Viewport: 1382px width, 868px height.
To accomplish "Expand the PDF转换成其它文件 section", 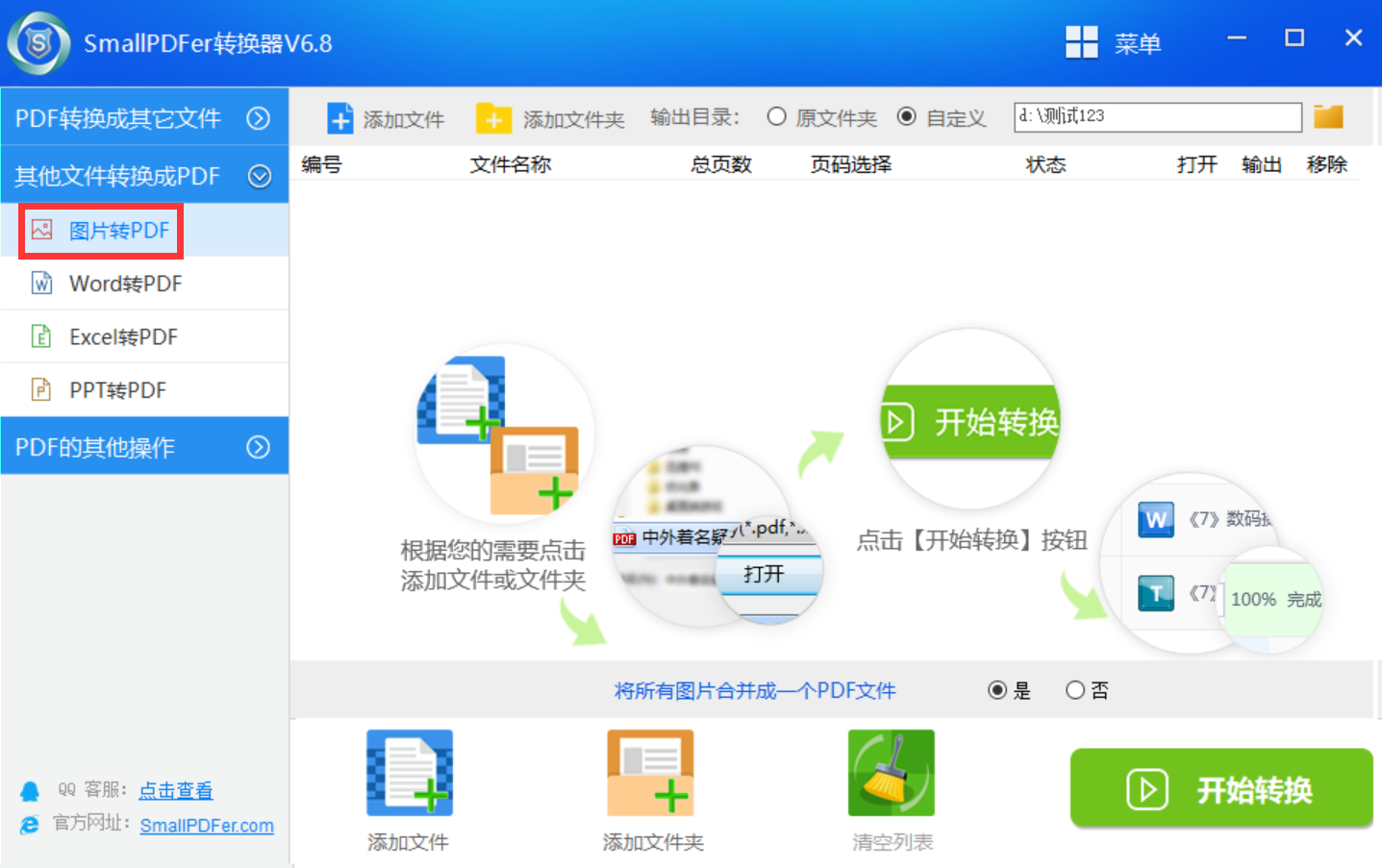I will [x=258, y=118].
